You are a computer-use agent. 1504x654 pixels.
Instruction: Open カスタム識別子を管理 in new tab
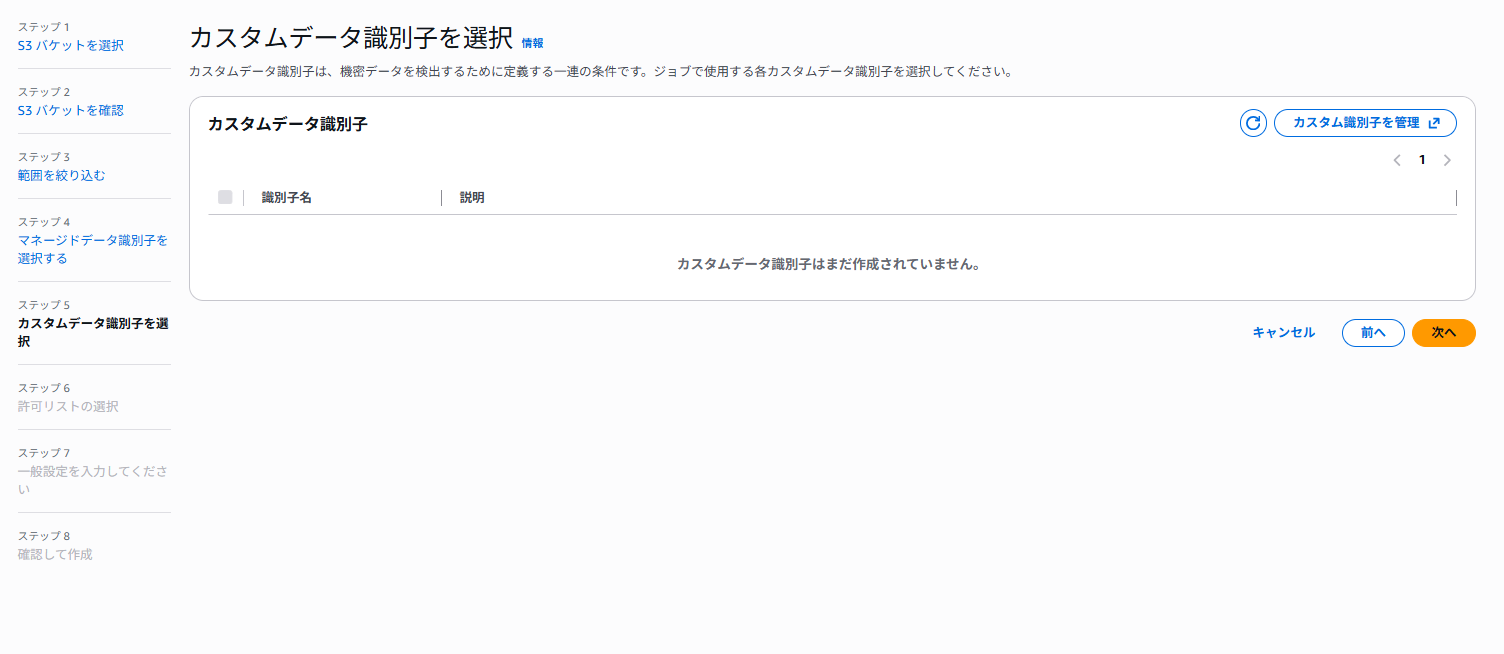point(1365,123)
